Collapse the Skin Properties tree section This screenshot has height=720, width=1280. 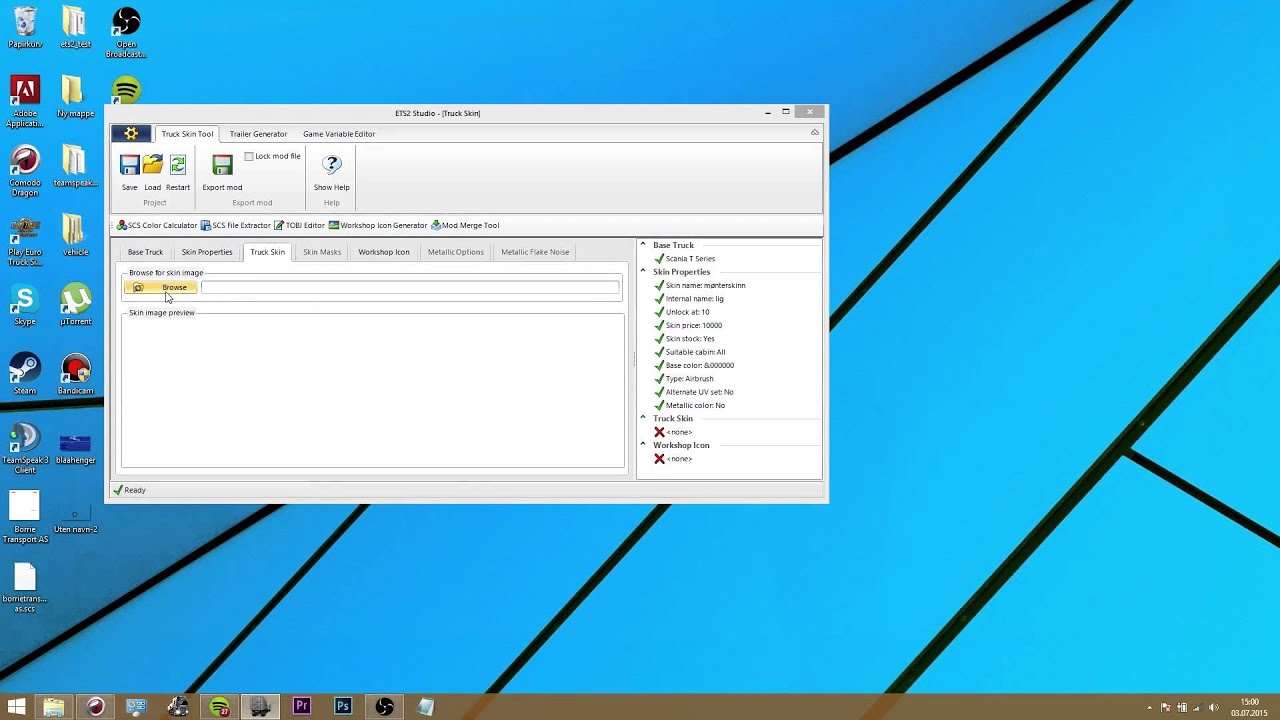(643, 272)
